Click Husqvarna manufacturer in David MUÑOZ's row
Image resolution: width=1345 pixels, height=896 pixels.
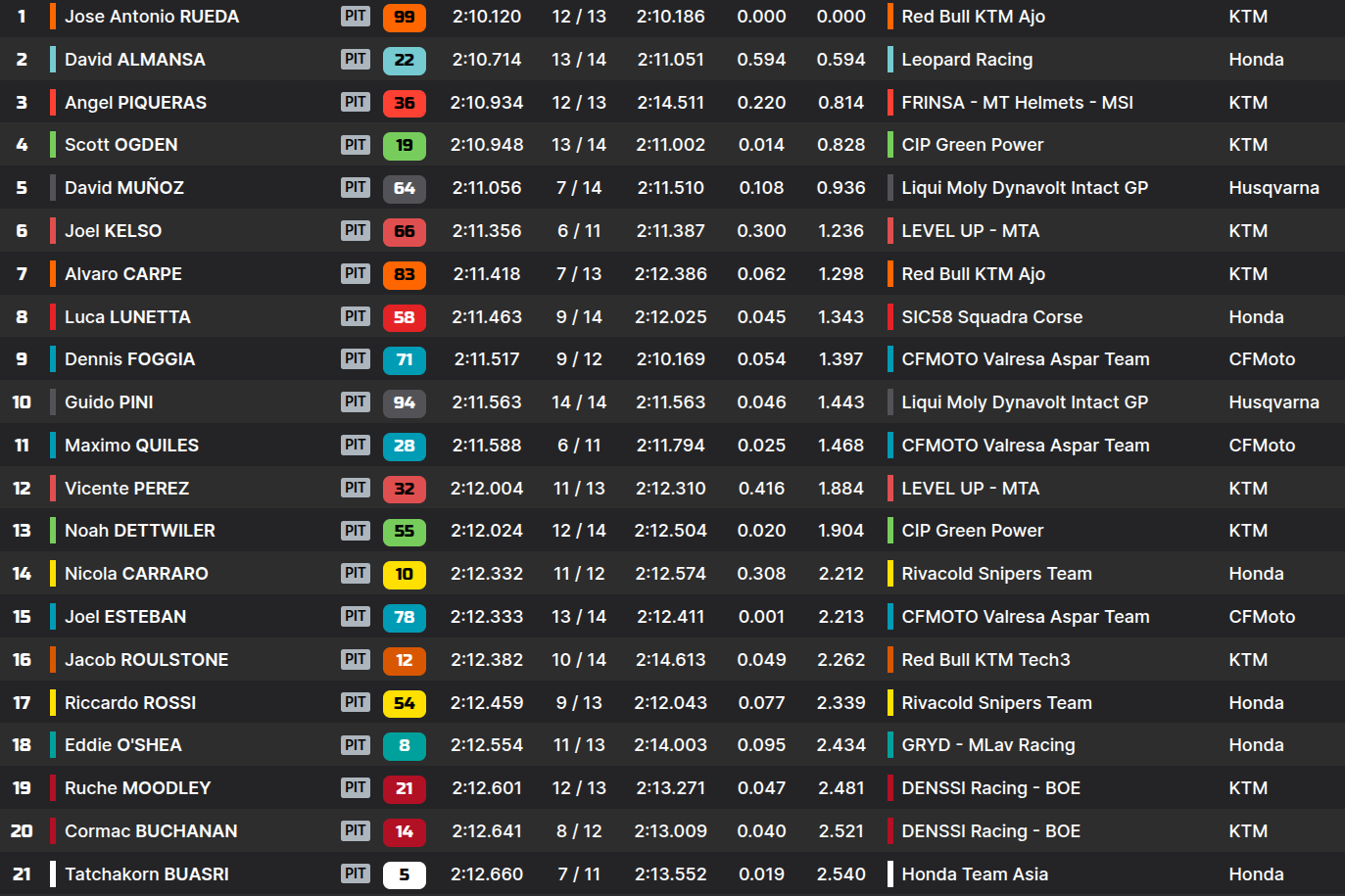(1273, 188)
